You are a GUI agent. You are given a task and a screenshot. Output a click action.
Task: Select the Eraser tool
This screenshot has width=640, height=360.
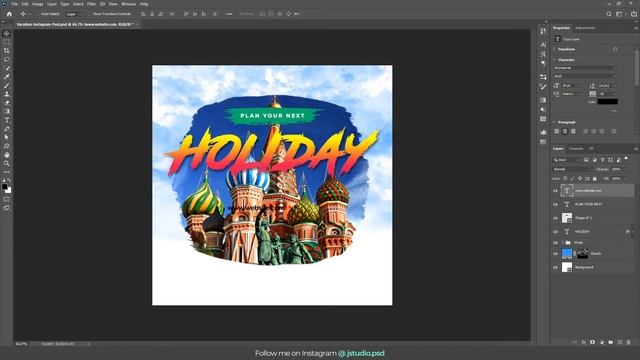pos(7,102)
